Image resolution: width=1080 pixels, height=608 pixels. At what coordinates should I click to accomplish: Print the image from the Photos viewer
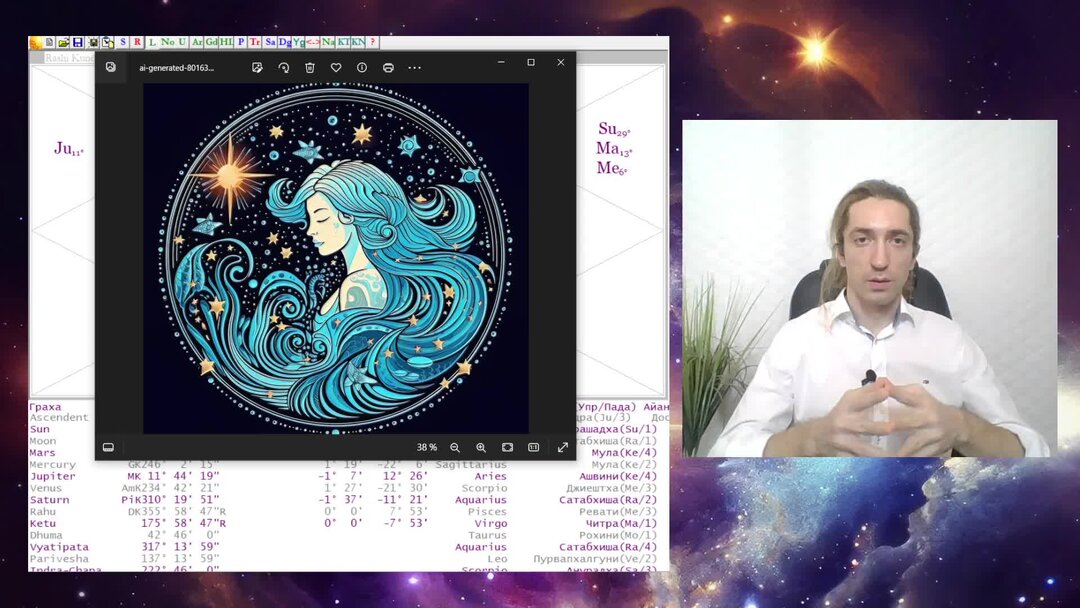tap(388, 67)
